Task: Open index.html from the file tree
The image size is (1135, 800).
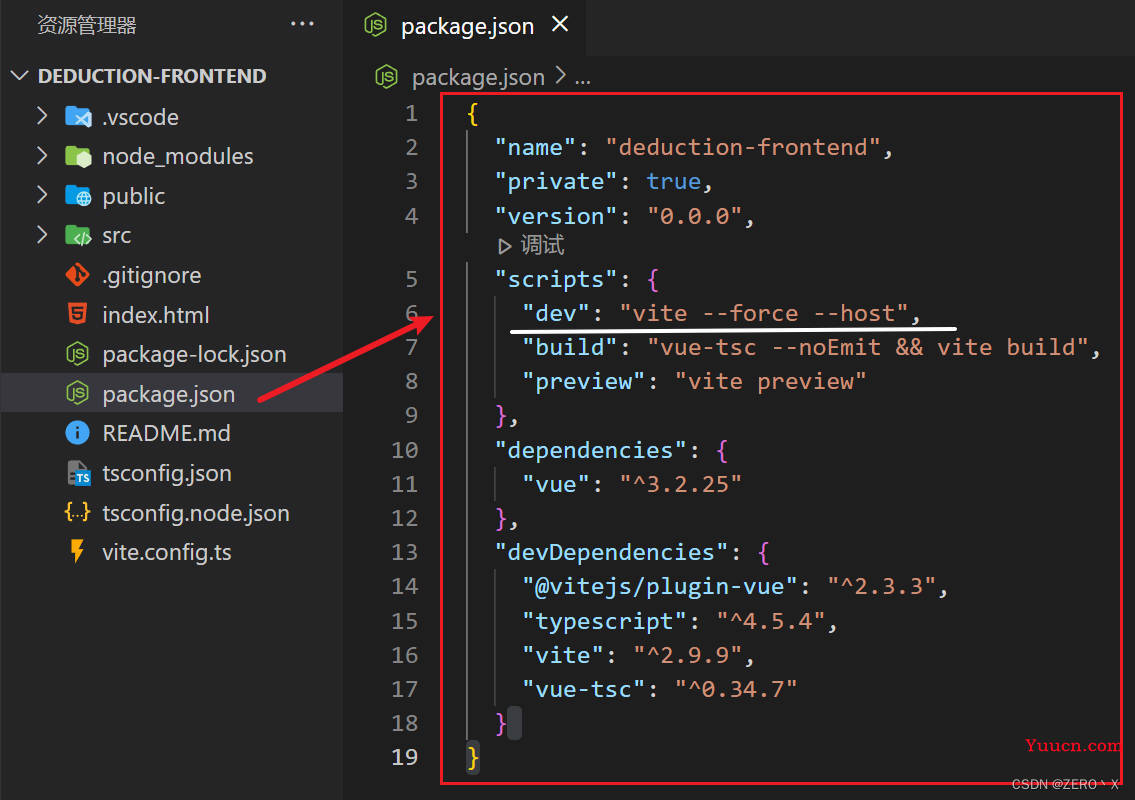Action: click(x=156, y=315)
